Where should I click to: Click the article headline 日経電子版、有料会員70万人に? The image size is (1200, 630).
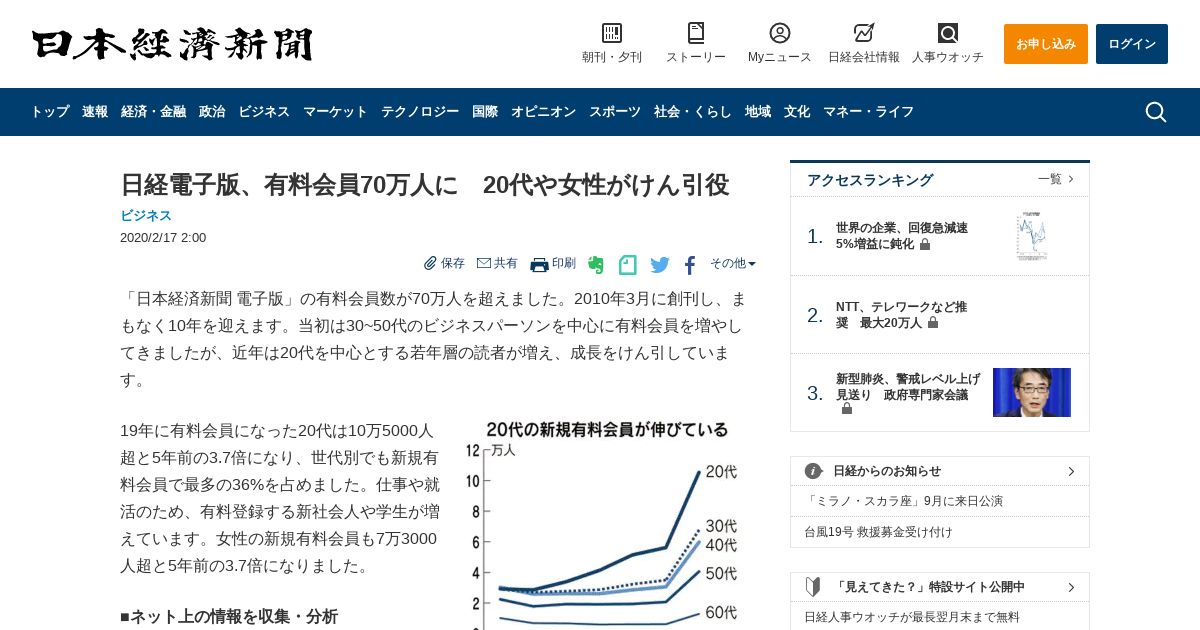pyautogui.click(x=424, y=185)
